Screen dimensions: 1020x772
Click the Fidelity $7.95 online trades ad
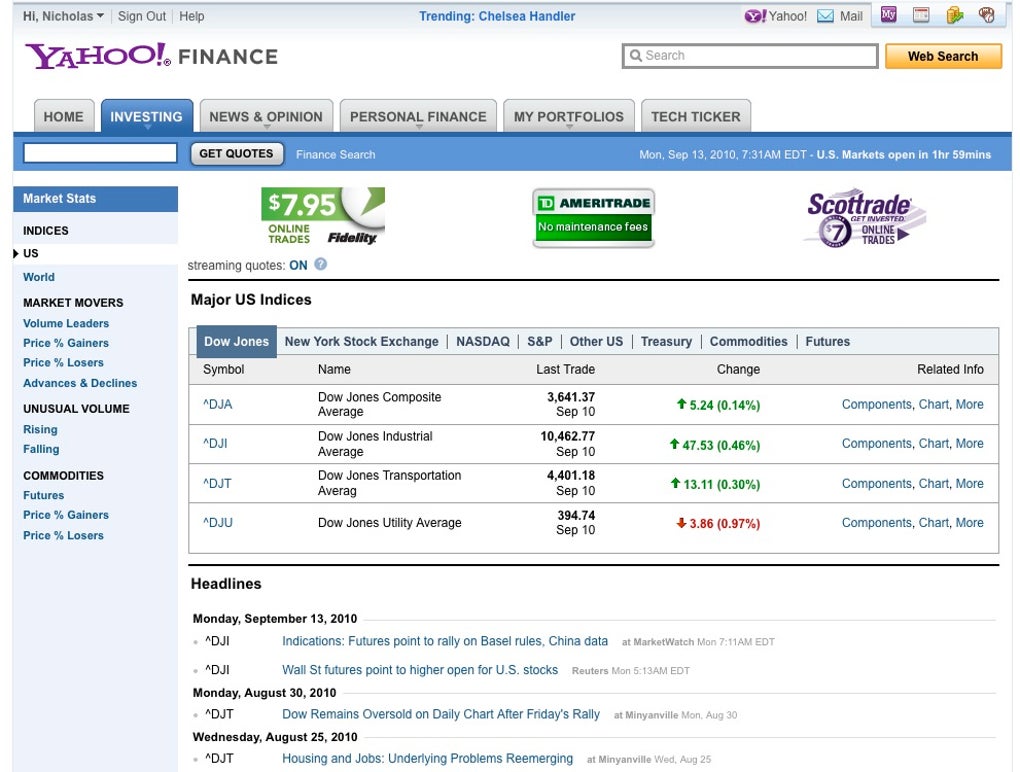click(x=323, y=217)
